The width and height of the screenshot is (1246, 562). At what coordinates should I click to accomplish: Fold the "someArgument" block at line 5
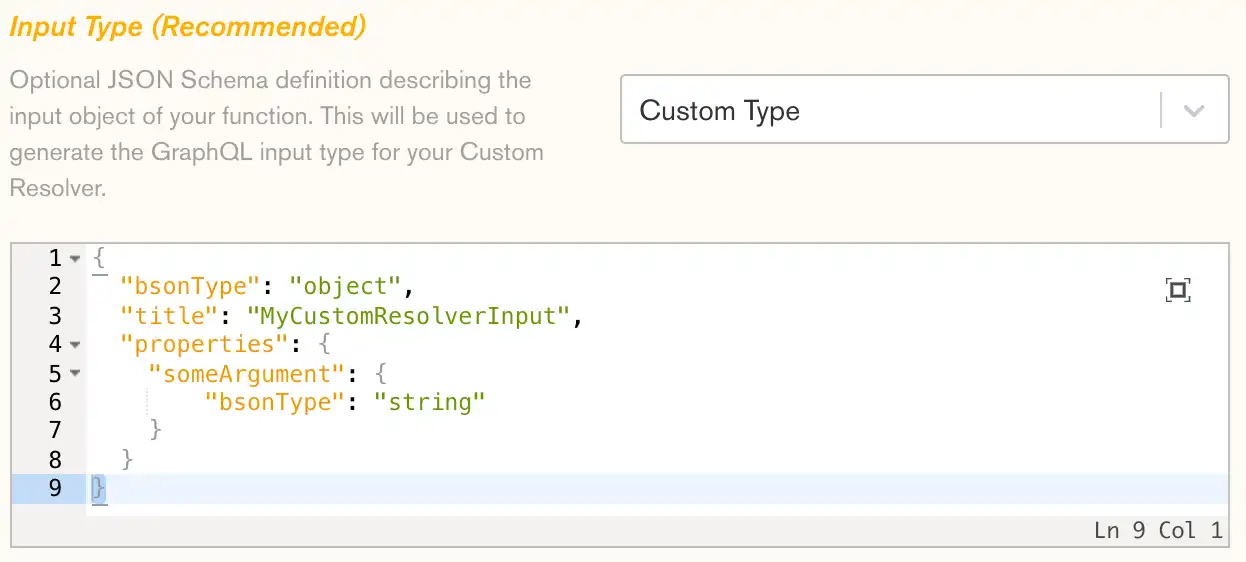click(x=75, y=374)
